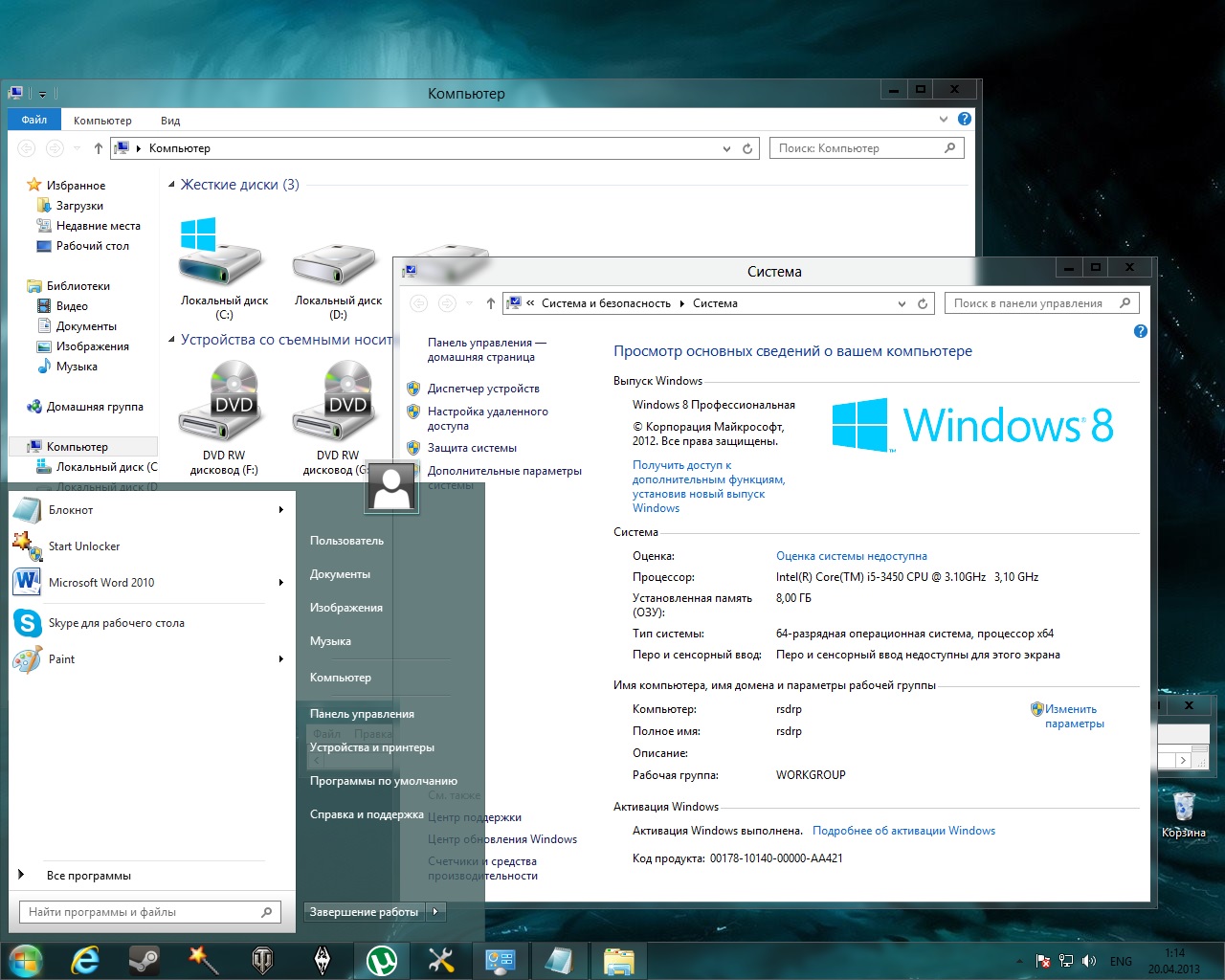Open help icon in Computer window ribbon
Image resolution: width=1225 pixels, height=980 pixels.
pos(965,119)
